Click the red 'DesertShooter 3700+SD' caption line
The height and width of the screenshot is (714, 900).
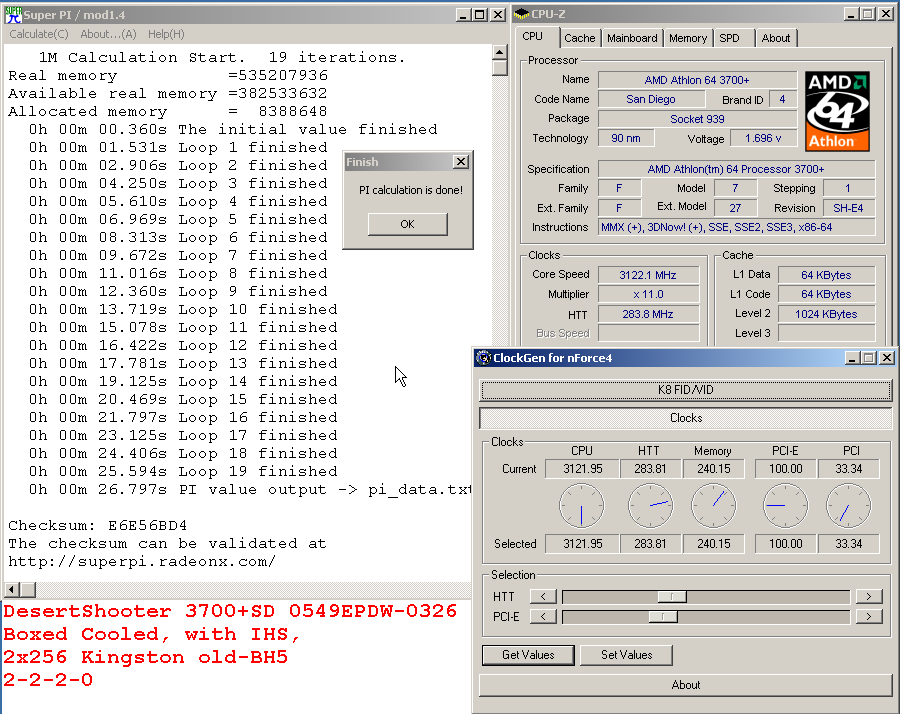click(230, 611)
